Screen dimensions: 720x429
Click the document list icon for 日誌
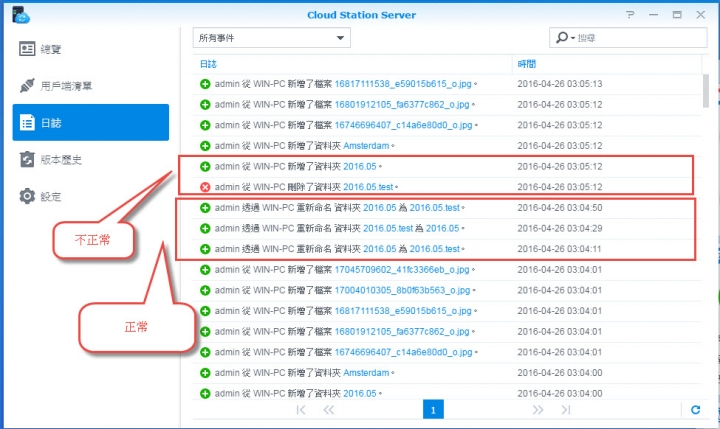27,123
